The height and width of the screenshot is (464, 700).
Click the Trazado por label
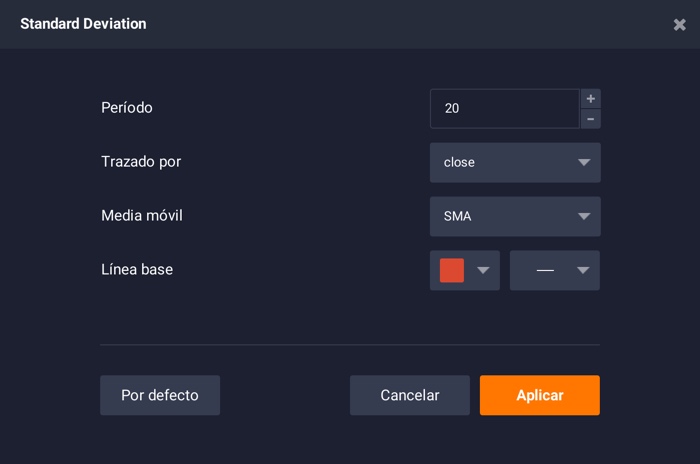point(141,162)
